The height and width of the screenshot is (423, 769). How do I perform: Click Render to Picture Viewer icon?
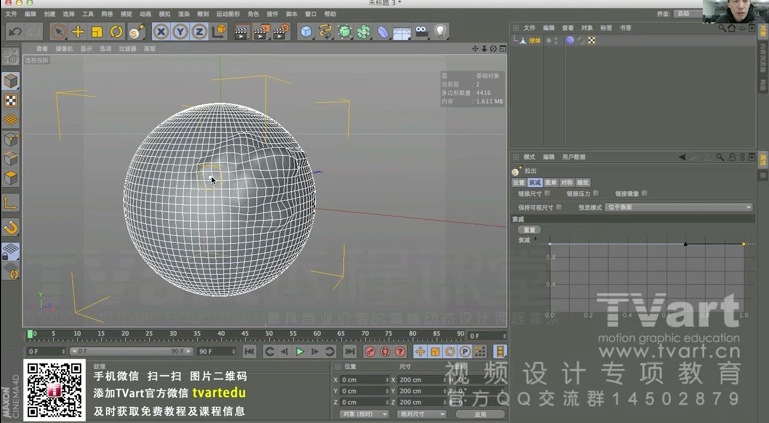click(261, 32)
